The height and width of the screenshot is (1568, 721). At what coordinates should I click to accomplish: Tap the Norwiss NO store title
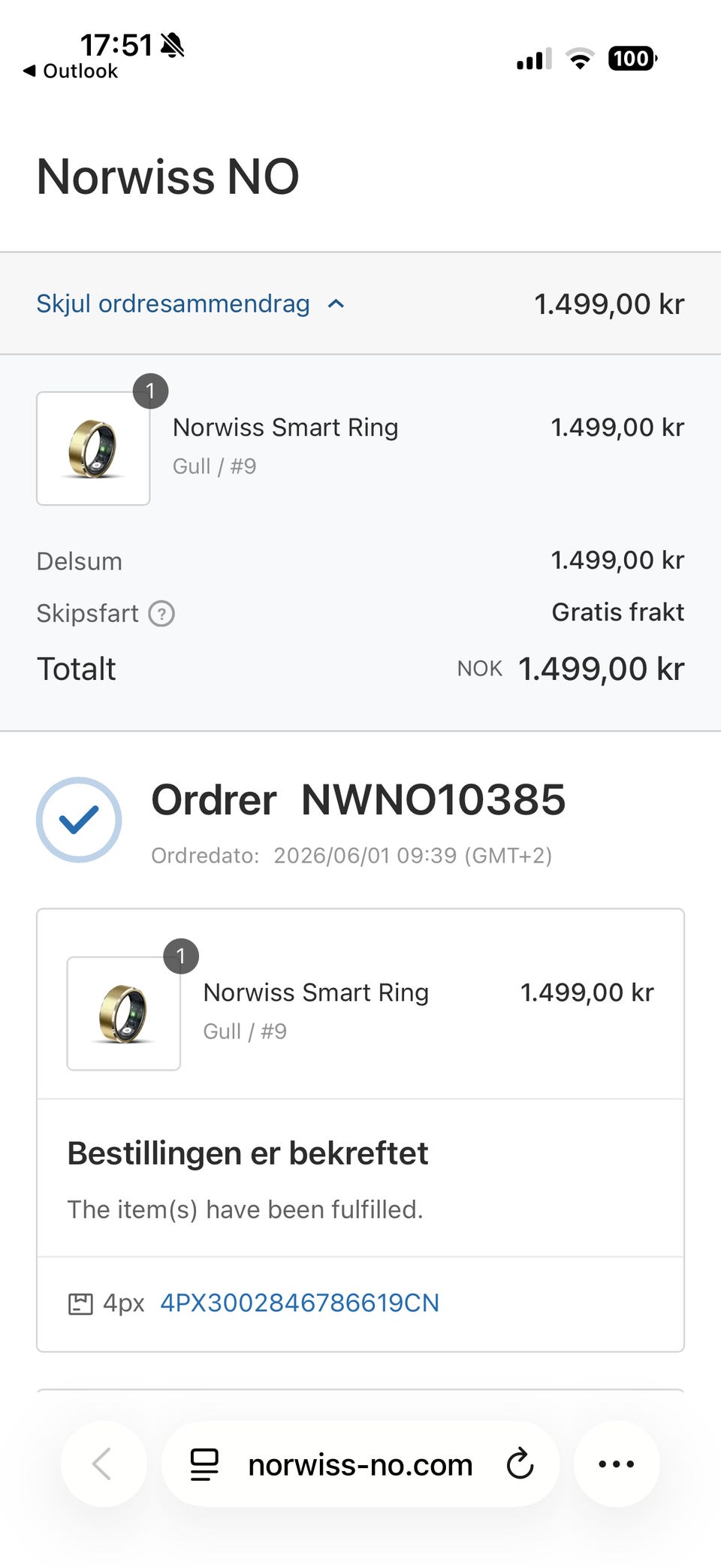click(168, 177)
